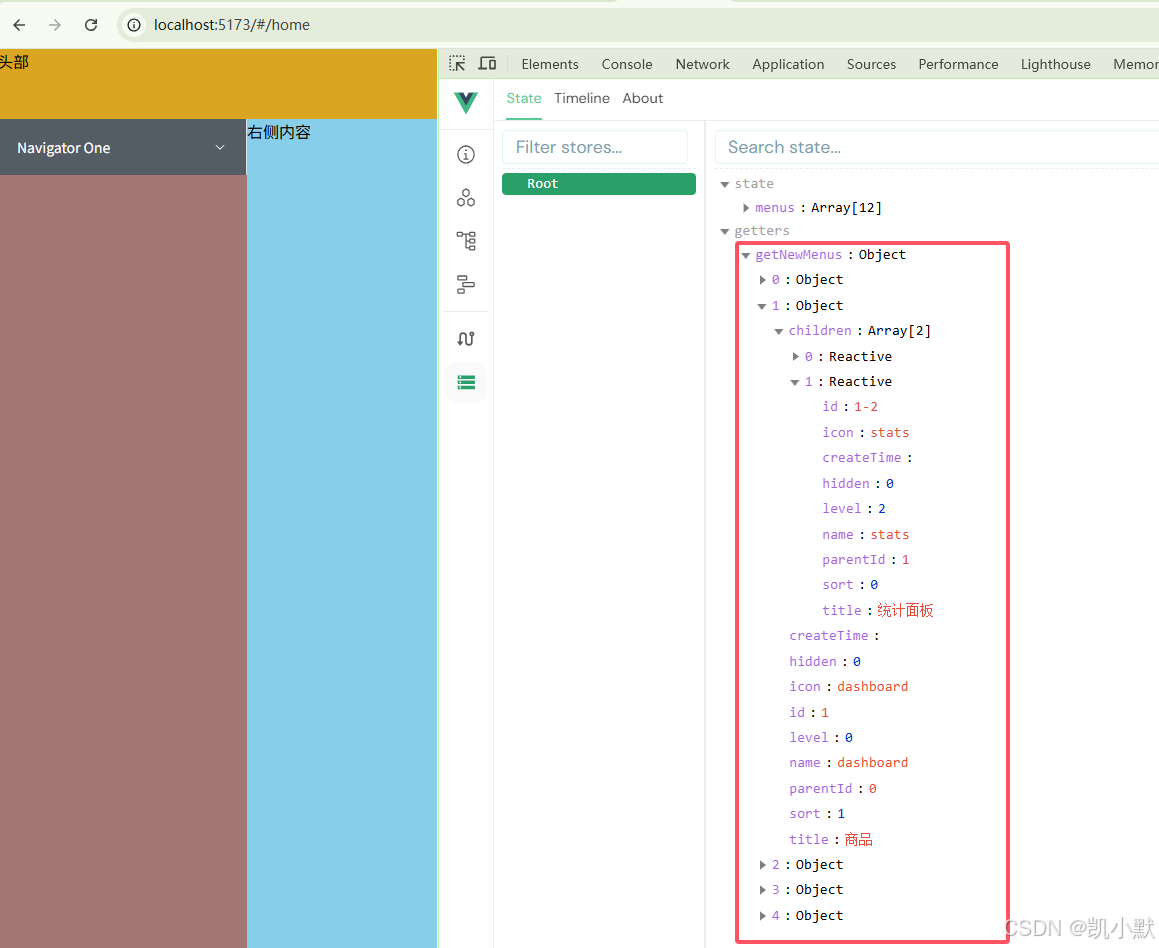Collapse the children Array[2] node
Image resolution: width=1159 pixels, height=948 pixels.
[x=778, y=331]
